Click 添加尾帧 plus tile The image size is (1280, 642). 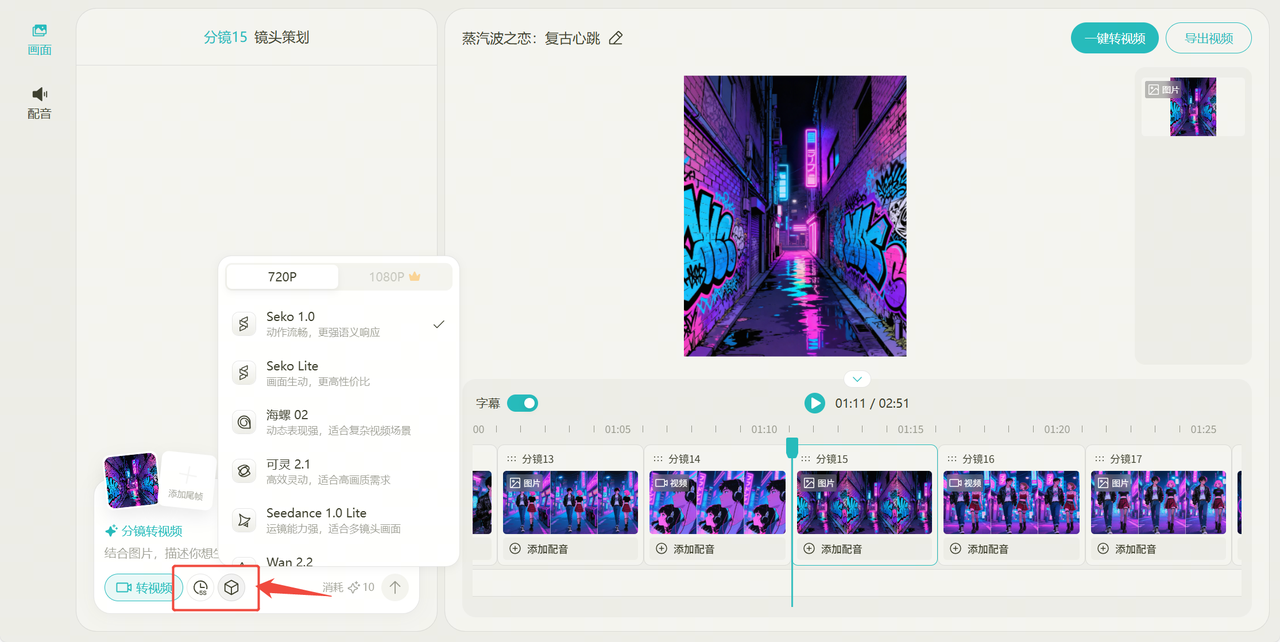point(187,481)
